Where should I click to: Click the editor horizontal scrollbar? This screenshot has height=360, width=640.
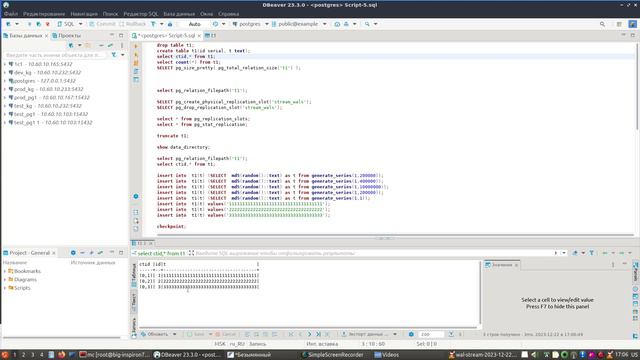[x=395, y=235]
